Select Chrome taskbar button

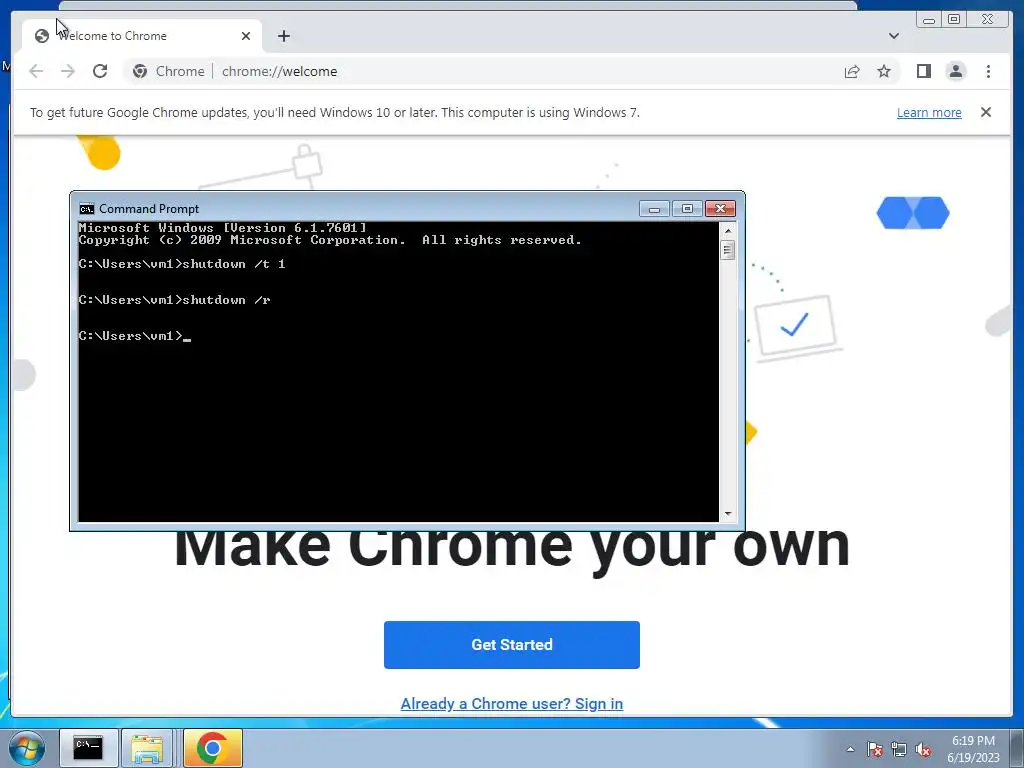[212, 748]
